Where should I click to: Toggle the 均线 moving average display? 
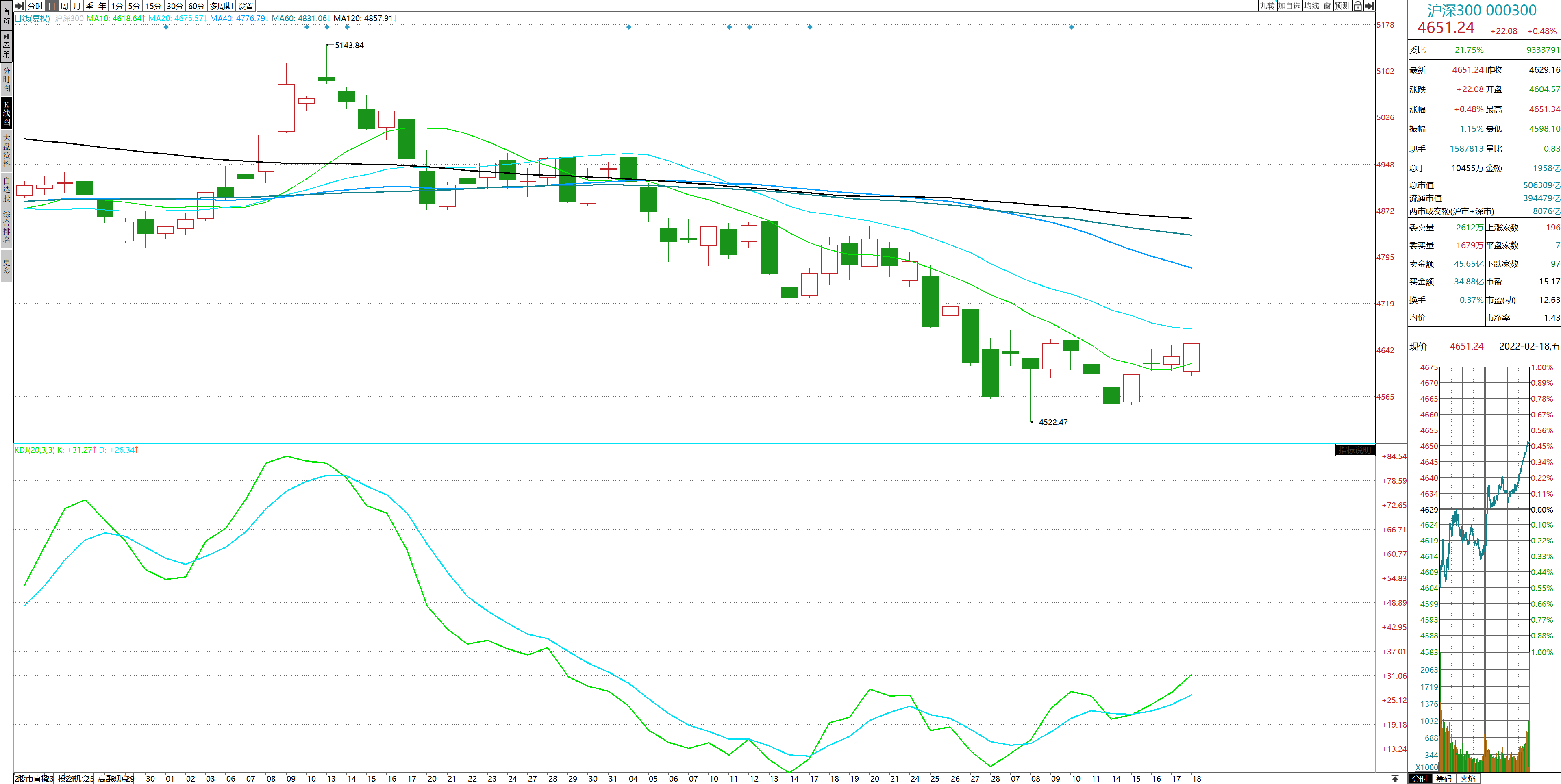coord(1311,6)
